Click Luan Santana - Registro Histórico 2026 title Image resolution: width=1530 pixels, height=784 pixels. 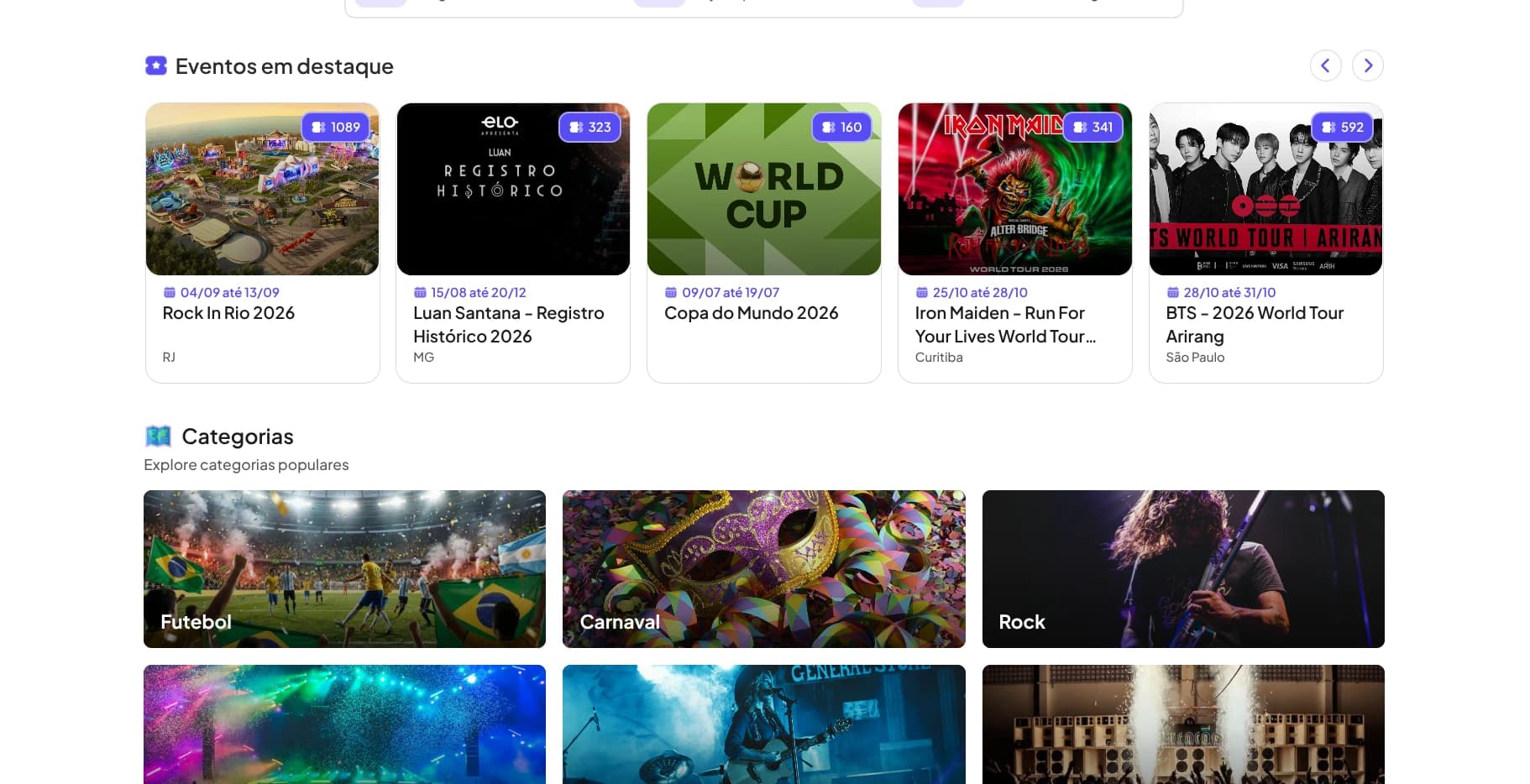(509, 325)
